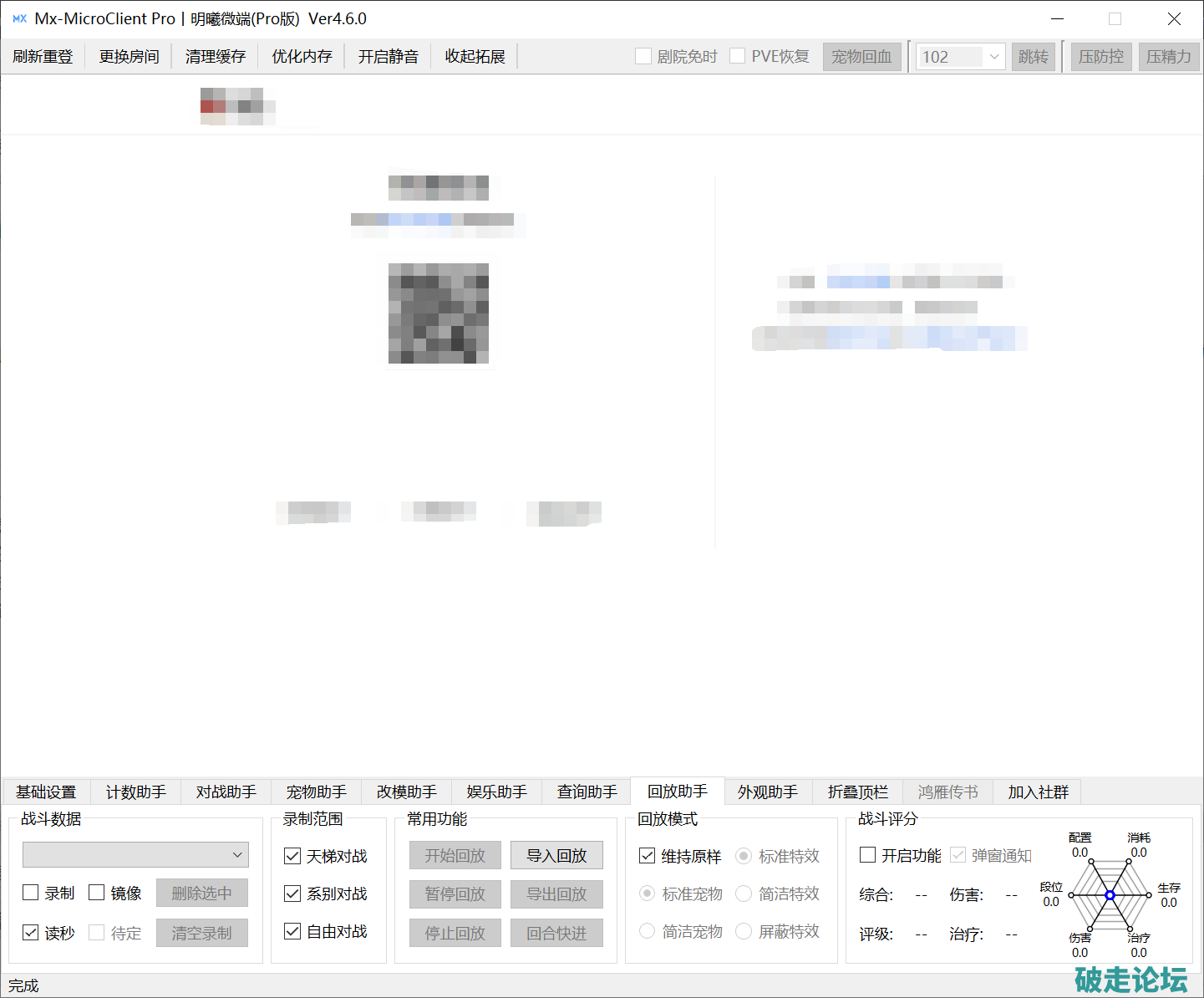Check the 录制 checkbox
The height and width of the screenshot is (998, 1204).
pyautogui.click(x=31, y=893)
